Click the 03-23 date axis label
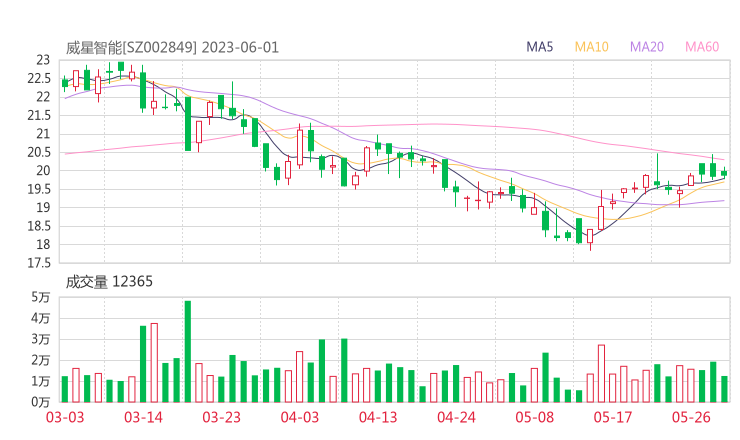Viewport: 740px width, 440px height. (221, 417)
